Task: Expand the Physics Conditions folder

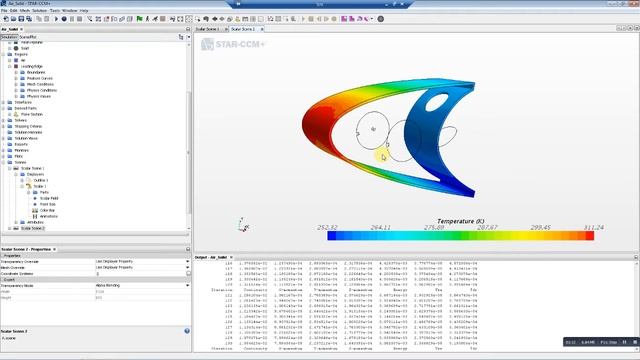Action: click(16, 90)
